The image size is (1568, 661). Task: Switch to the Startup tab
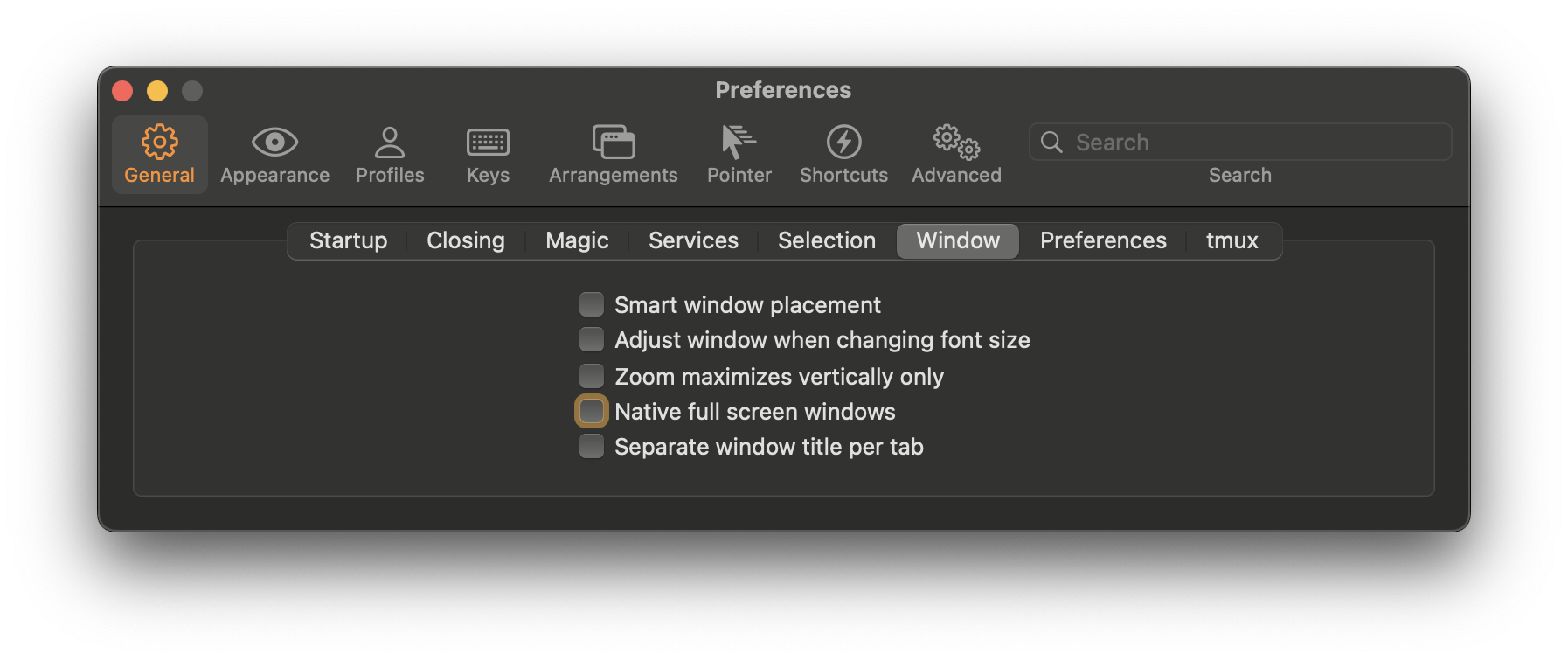348,240
